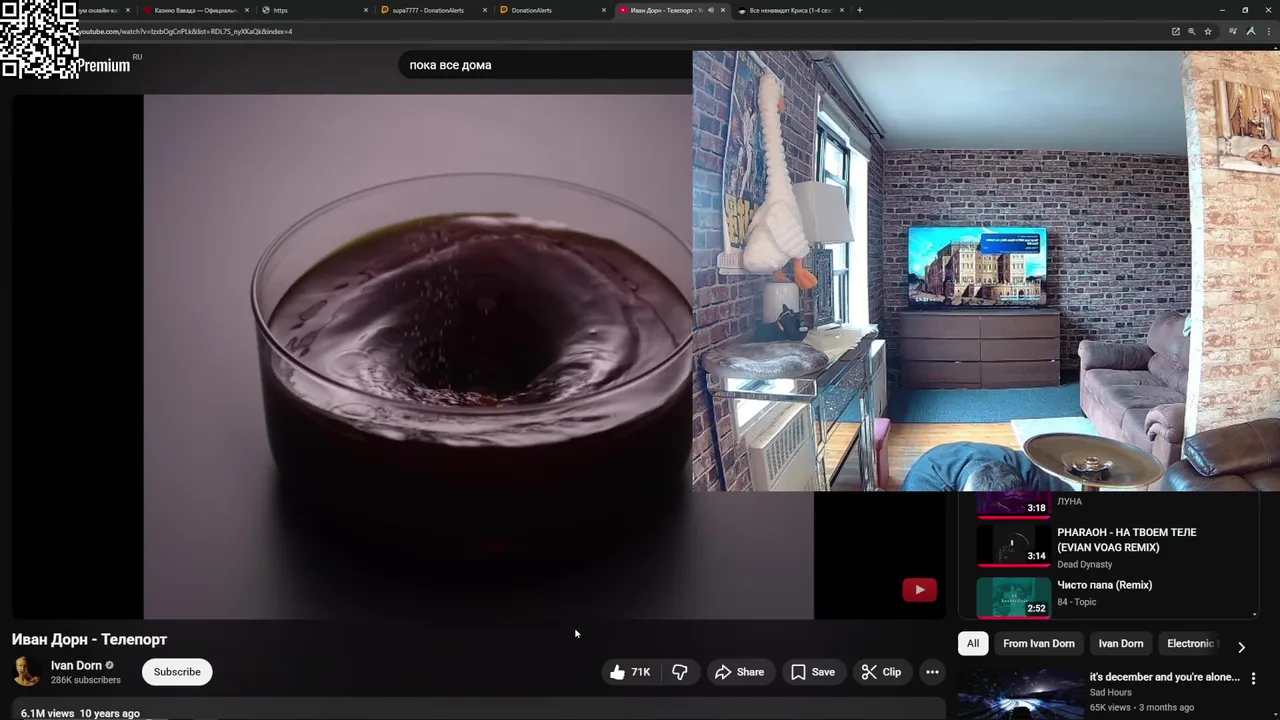Select the Ivan Dorn filter chip
The height and width of the screenshot is (720, 1280).
point(1121,643)
